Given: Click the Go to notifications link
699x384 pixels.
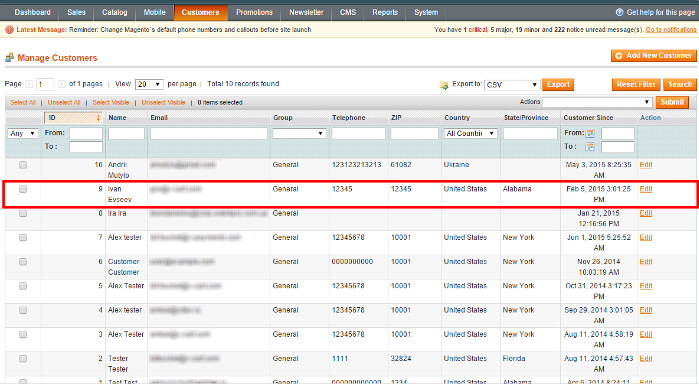Looking at the screenshot, I should click(x=671, y=30).
